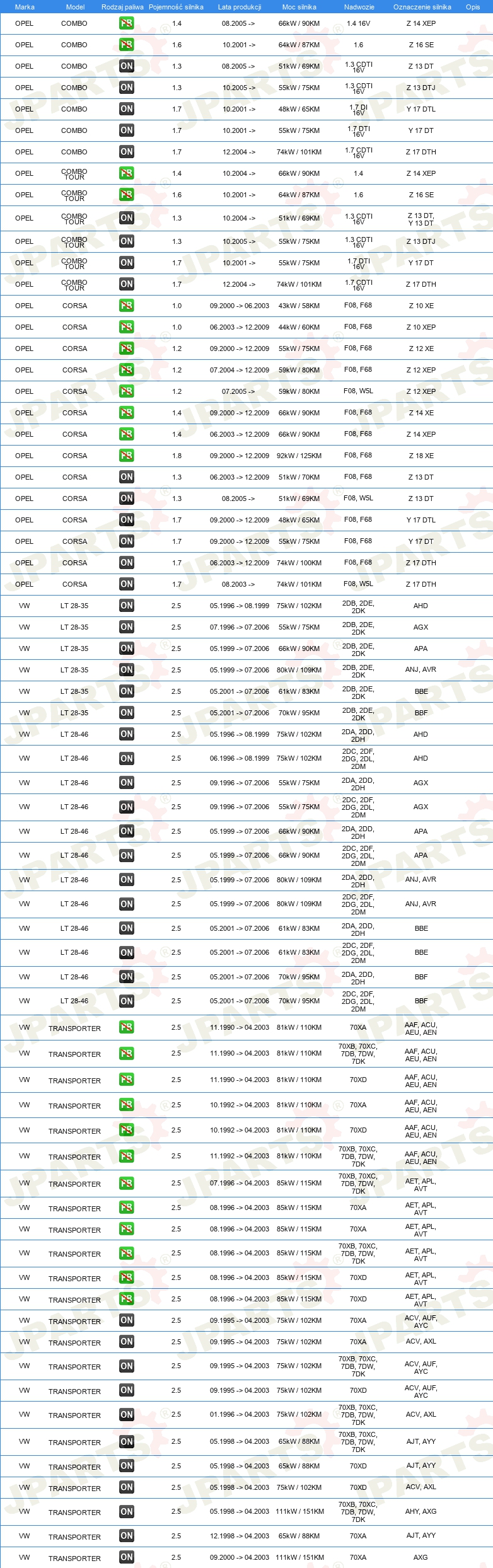Screen dimensions: 493x1568
Task: Click petrol icon for Corsa Z 14 XE row
Action: coord(126,413)
